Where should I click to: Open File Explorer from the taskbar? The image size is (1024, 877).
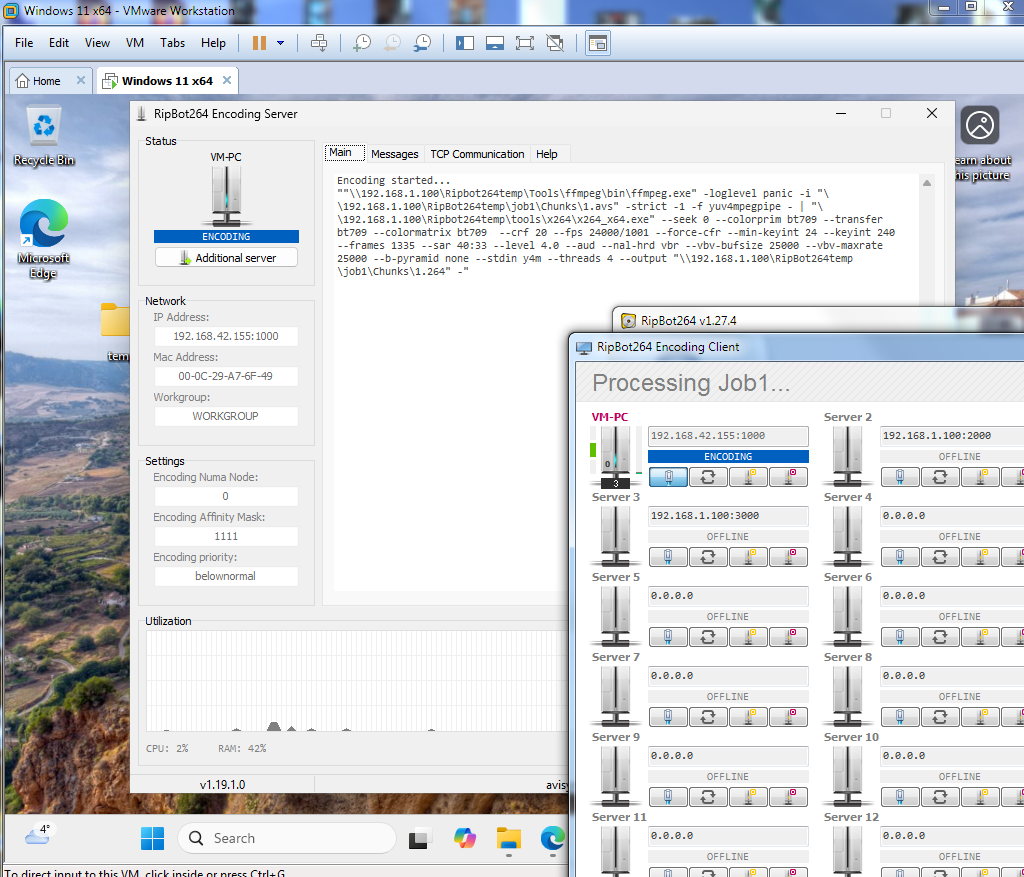point(509,838)
